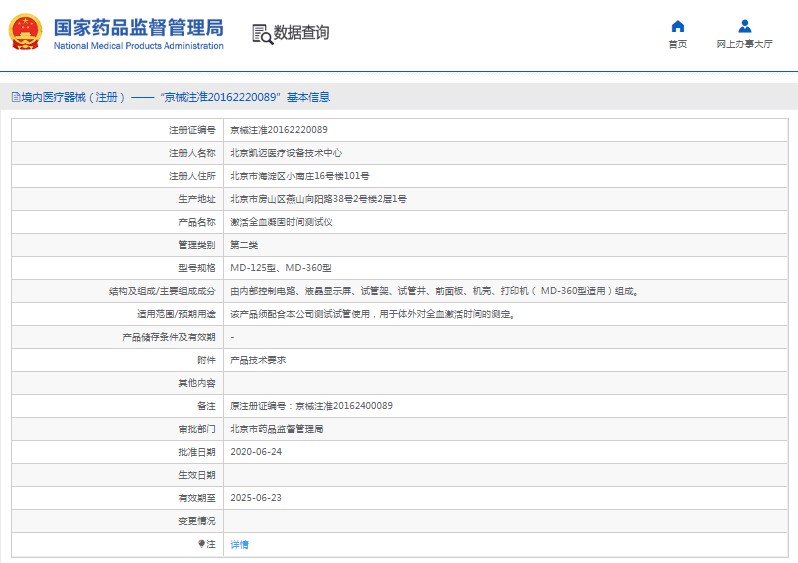
Task: Click the 国家药品监督管理局 title
Action: coord(138,27)
